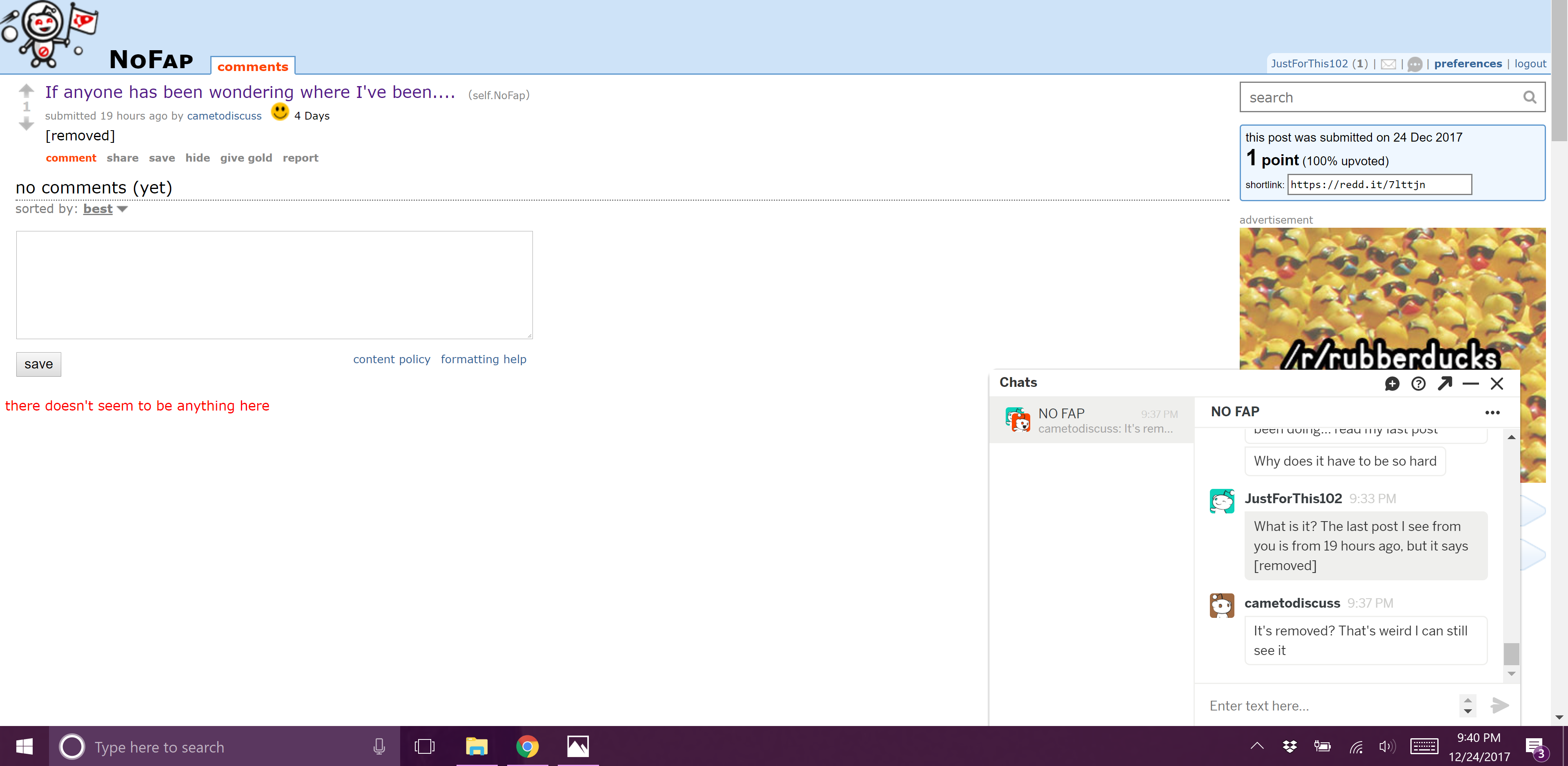The image size is (1568, 766).
Task: Open the touch keyboard tray icon
Action: tap(1424, 746)
